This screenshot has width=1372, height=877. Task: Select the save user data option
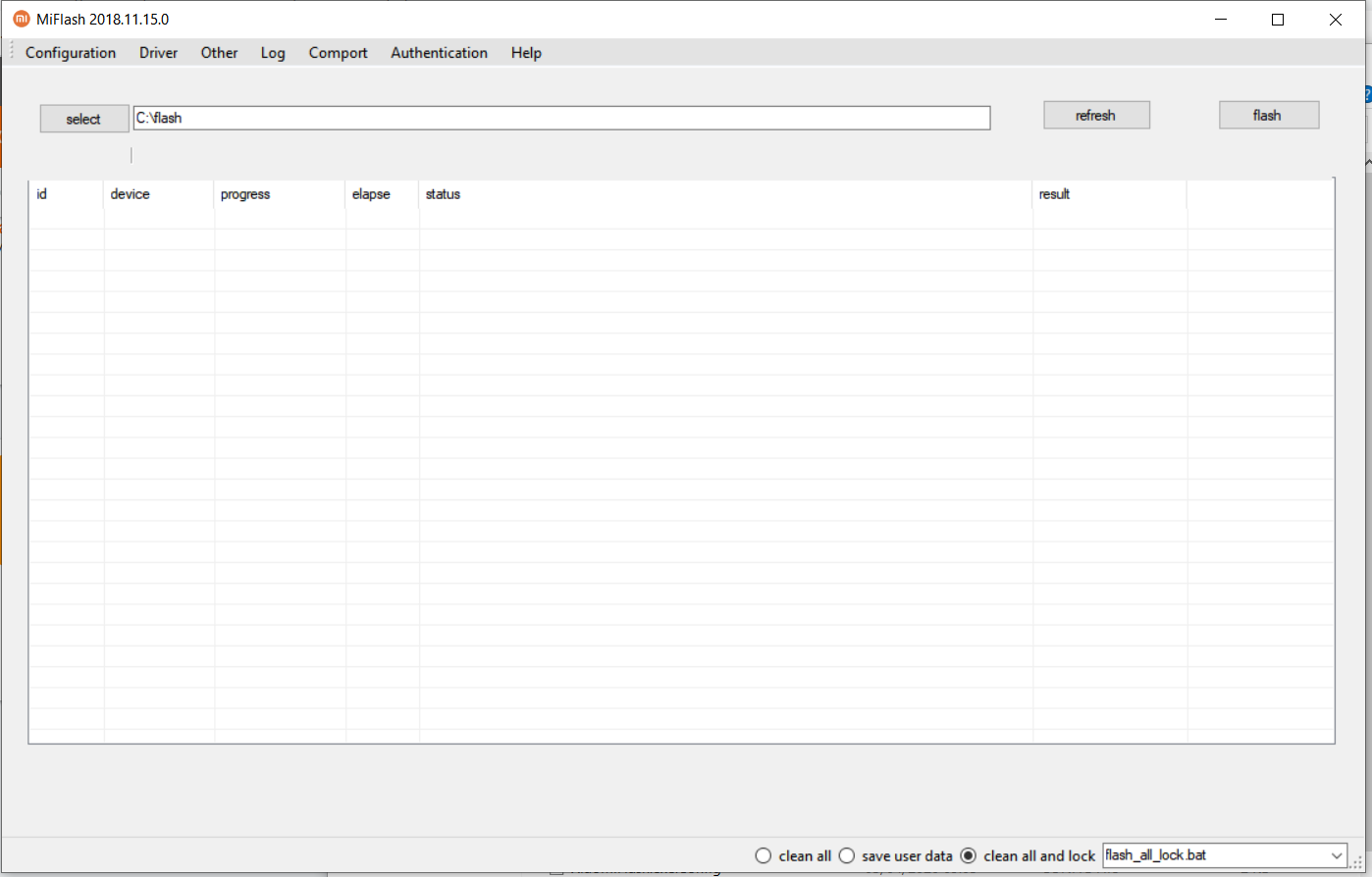tap(897, 855)
